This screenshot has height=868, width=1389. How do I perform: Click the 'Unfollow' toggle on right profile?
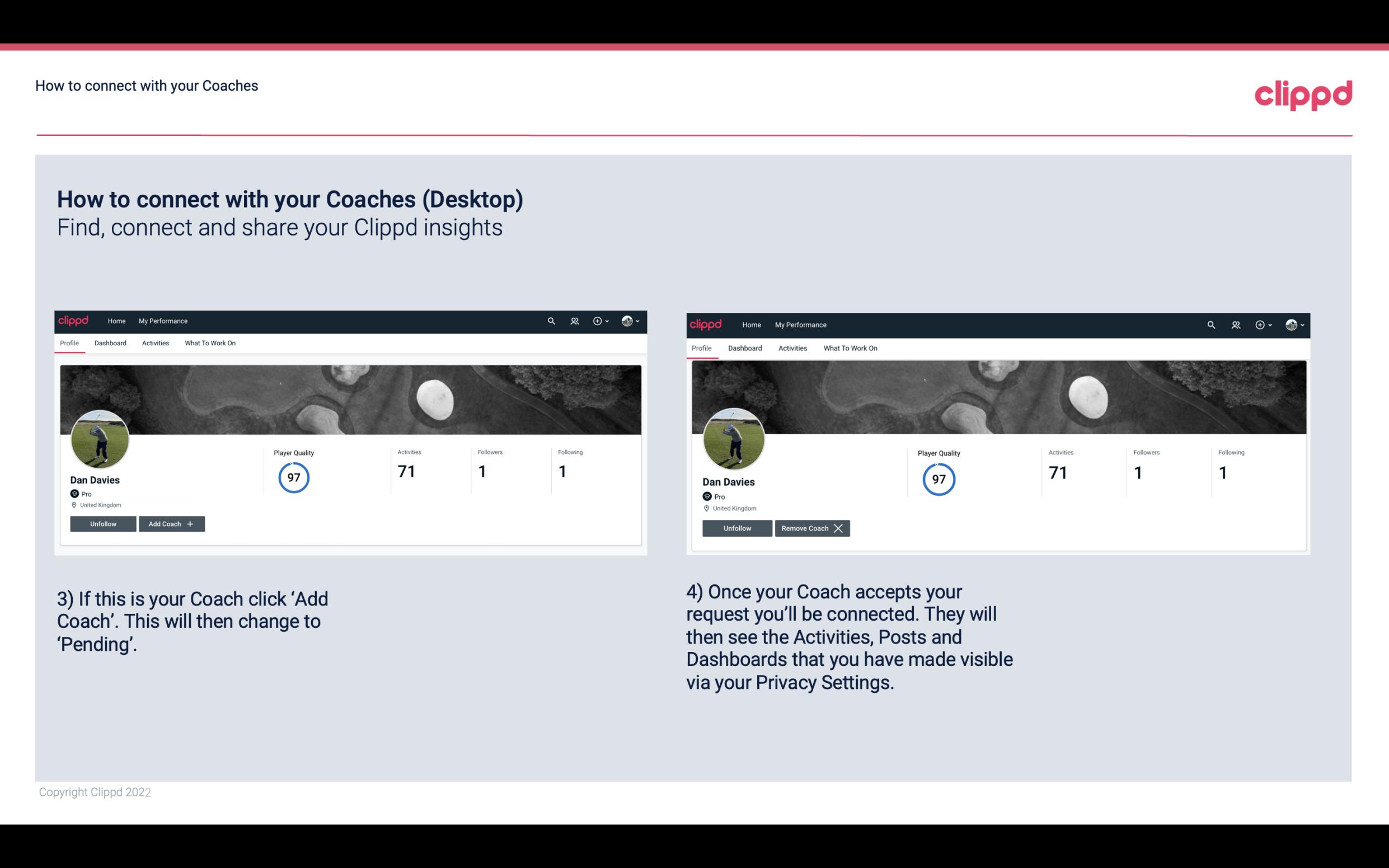point(737,528)
